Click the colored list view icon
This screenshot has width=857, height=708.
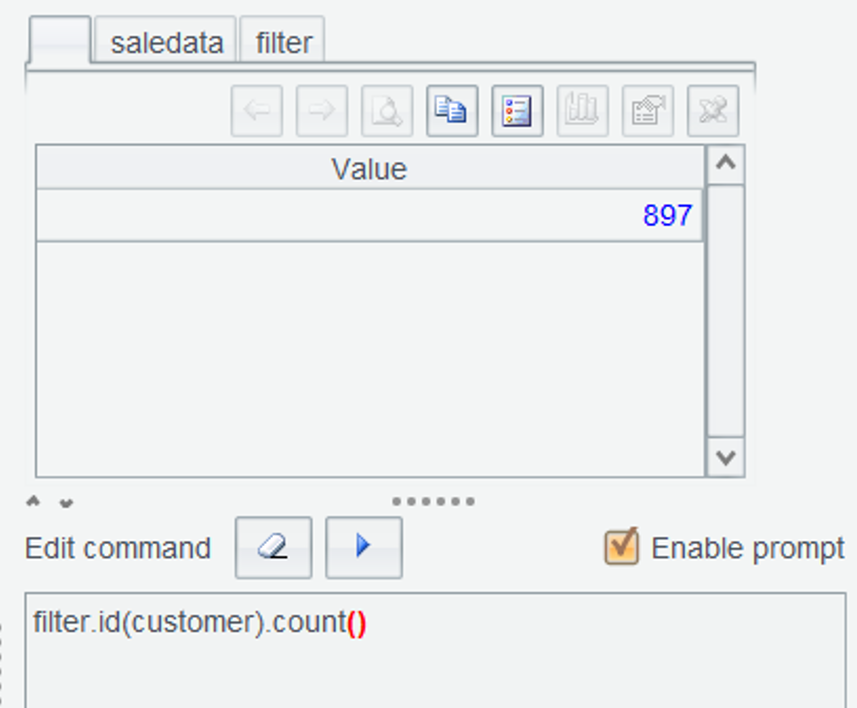tap(517, 110)
